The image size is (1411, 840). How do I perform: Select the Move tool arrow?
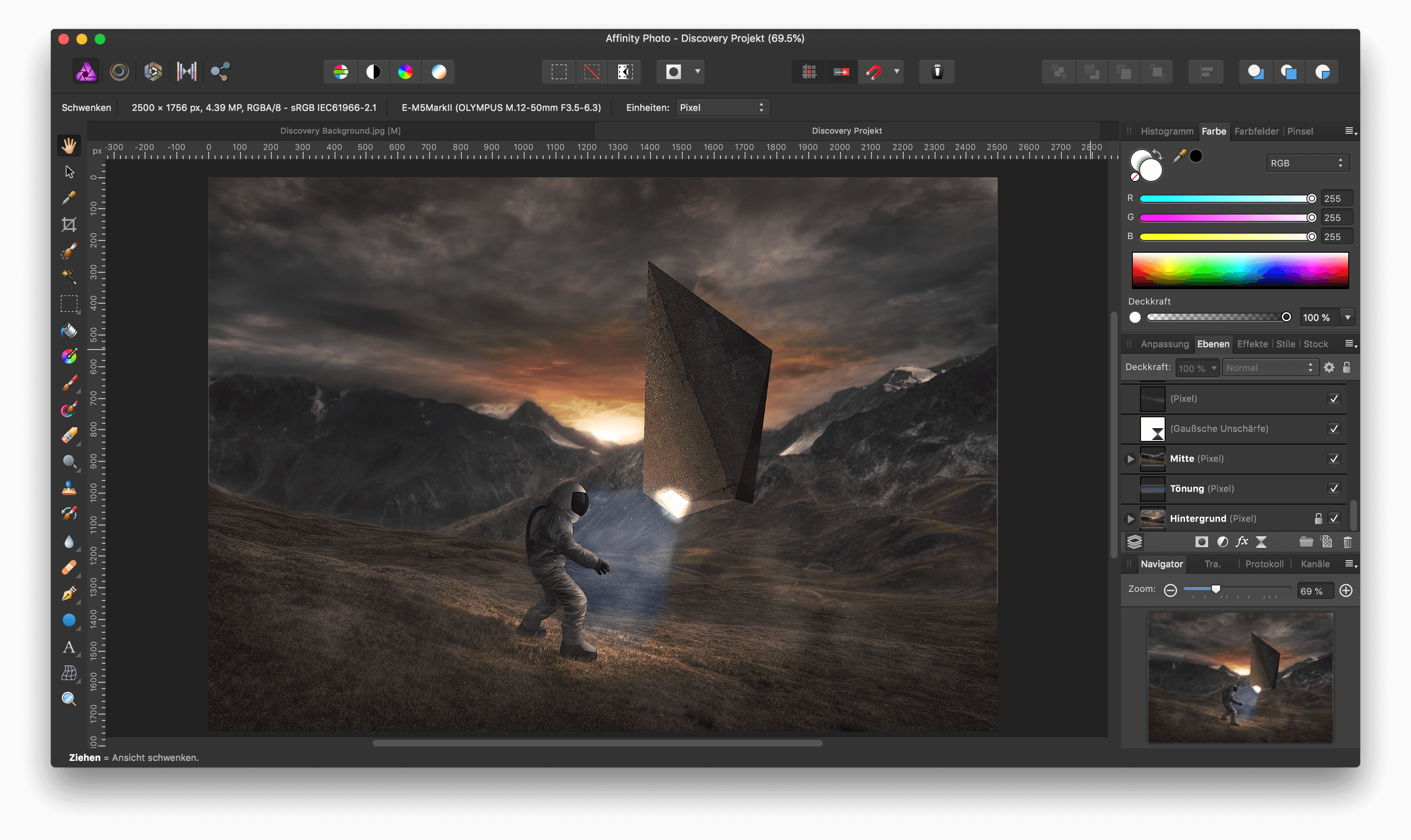pos(69,171)
